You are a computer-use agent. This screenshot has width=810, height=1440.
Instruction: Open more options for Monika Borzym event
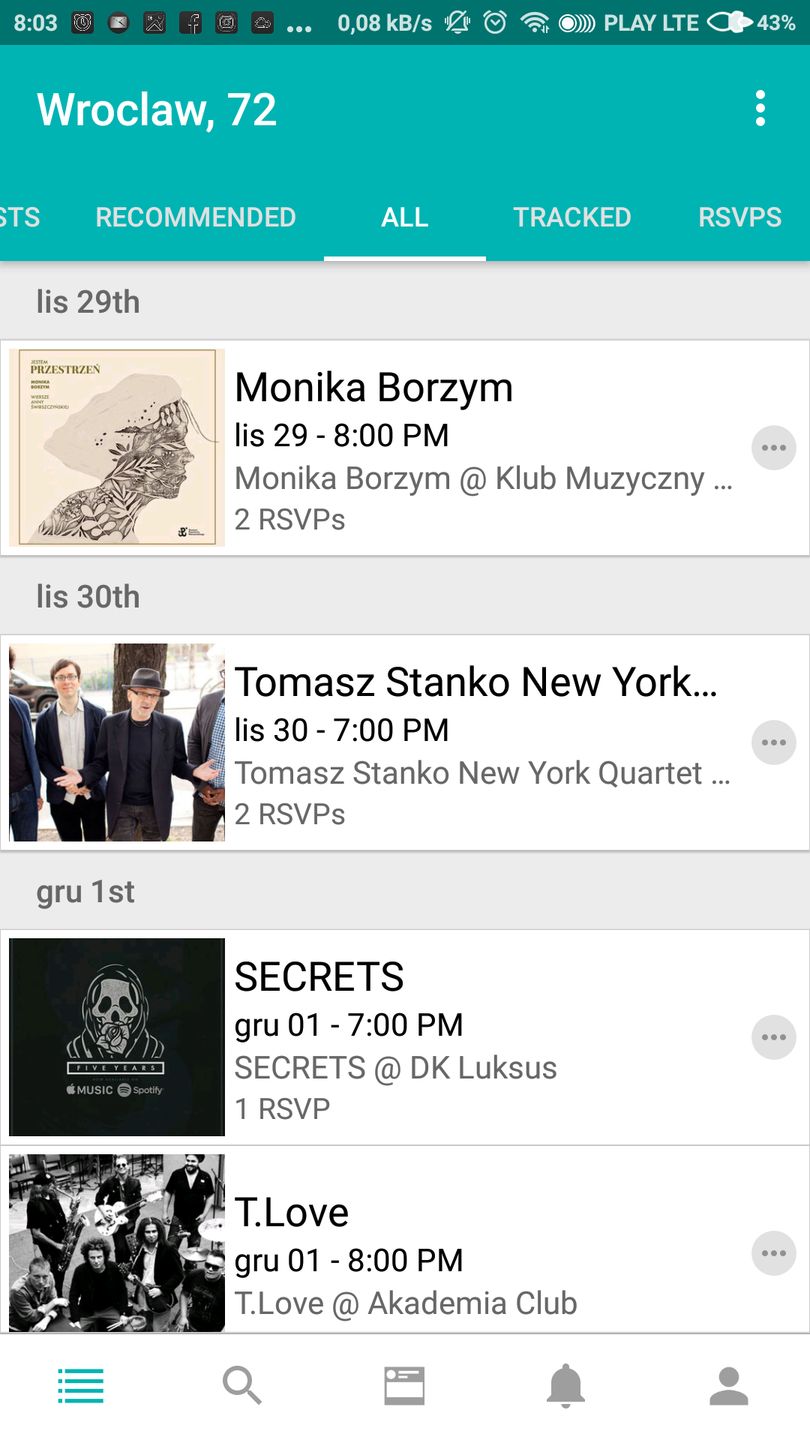773,448
